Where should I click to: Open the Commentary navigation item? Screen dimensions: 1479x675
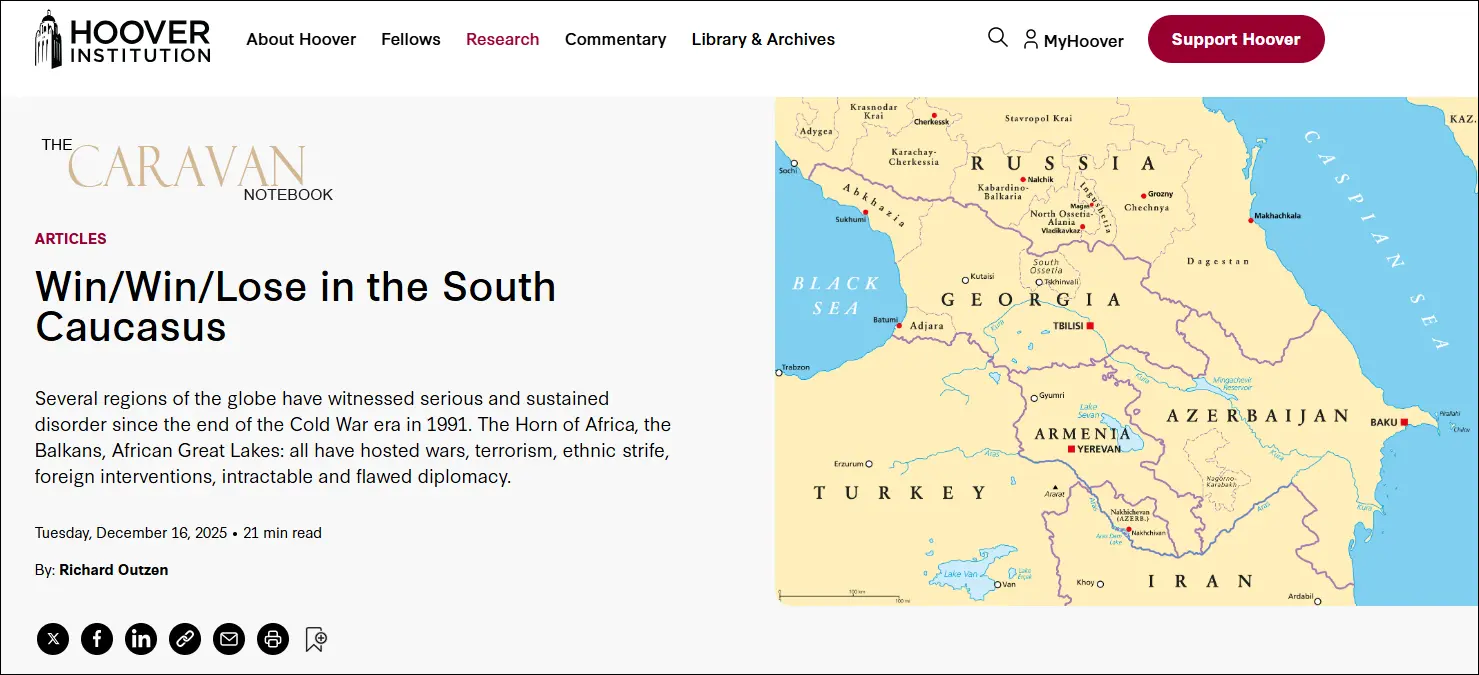coord(615,40)
